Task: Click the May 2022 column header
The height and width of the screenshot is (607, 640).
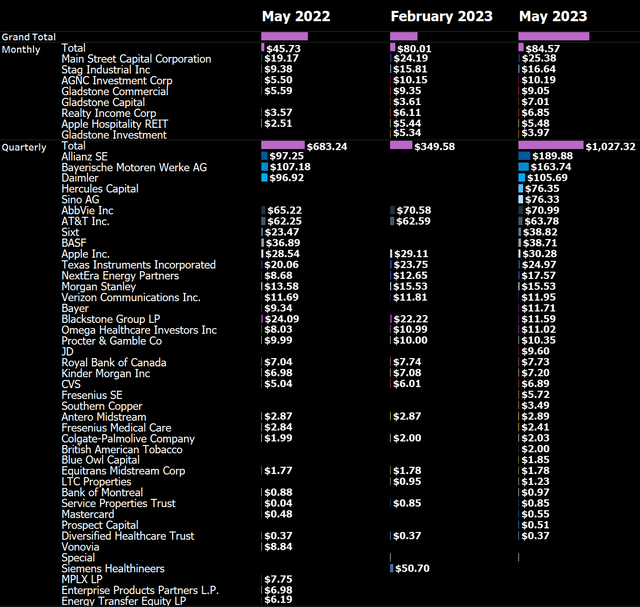Action: [296, 16]
